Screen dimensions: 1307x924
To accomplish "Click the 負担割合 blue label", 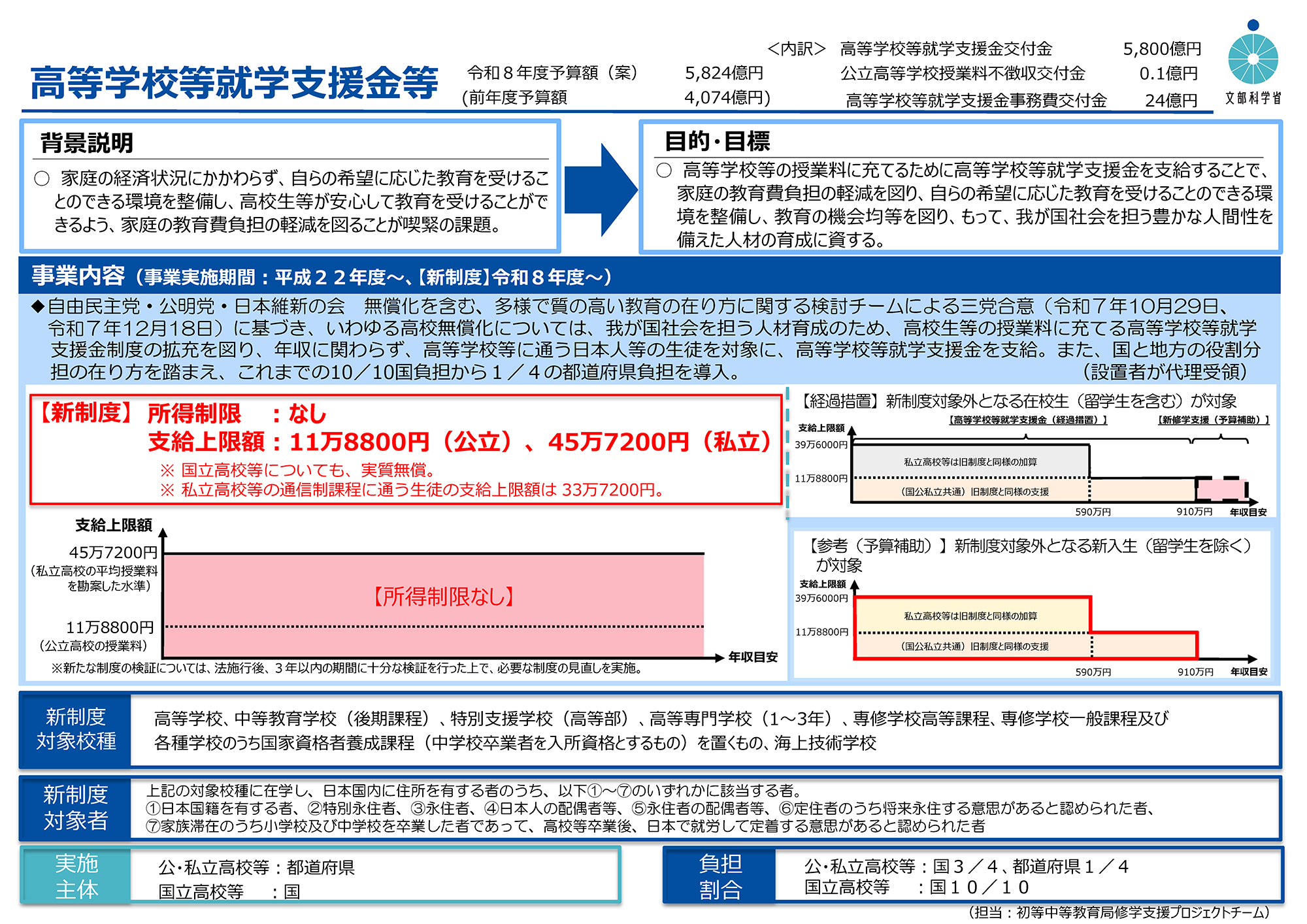I will tap(720, 876).
